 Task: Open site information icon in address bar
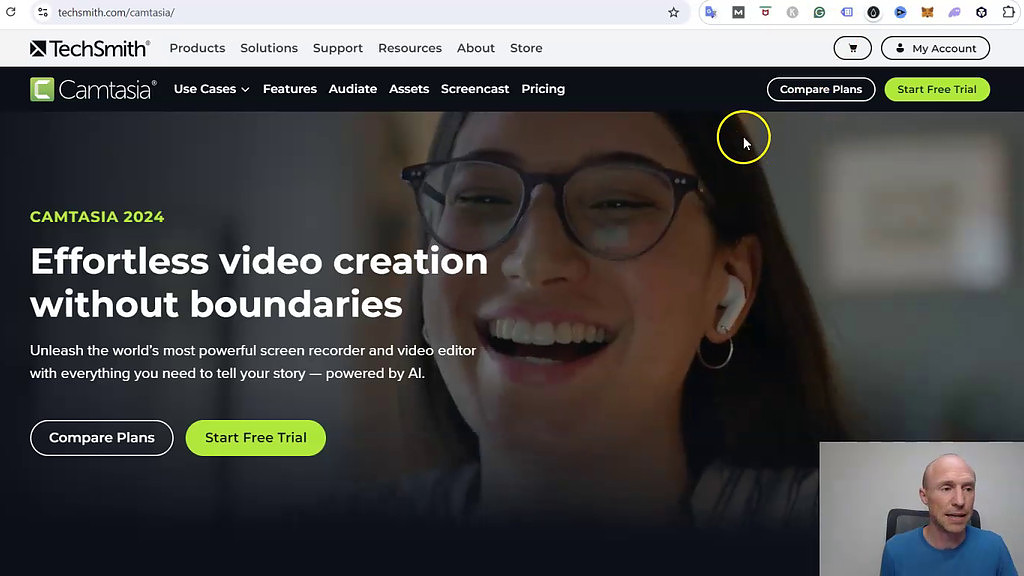pyautogui.click(x=42, y=12)
